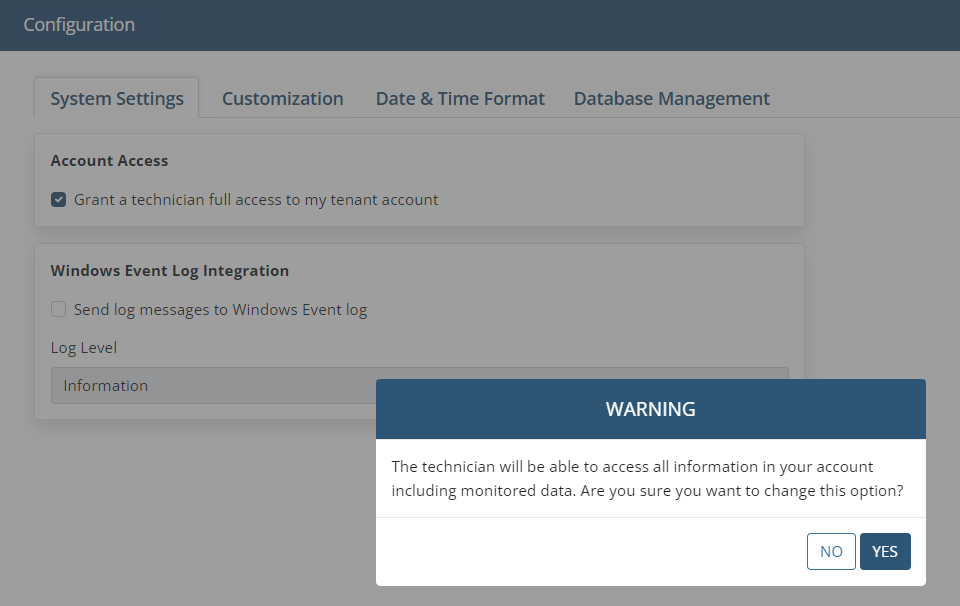Image resolution: width=960 pixels, height=606 pixels.
Task: Confirm the warning by clicking YES
Action: click(885, 552)
